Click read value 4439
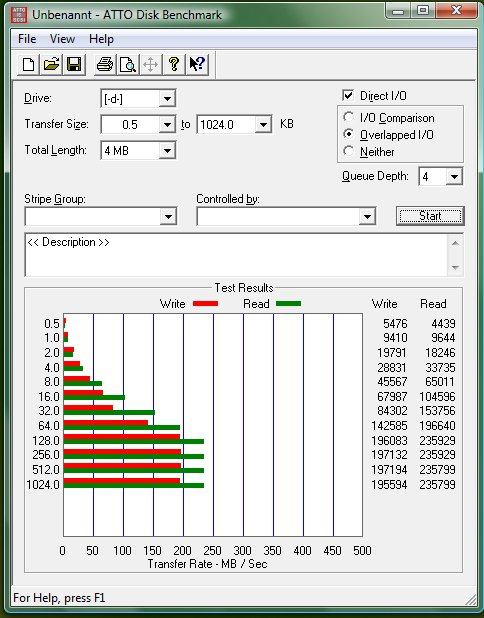This screenshot has height=618, width=484. [443, 324]
